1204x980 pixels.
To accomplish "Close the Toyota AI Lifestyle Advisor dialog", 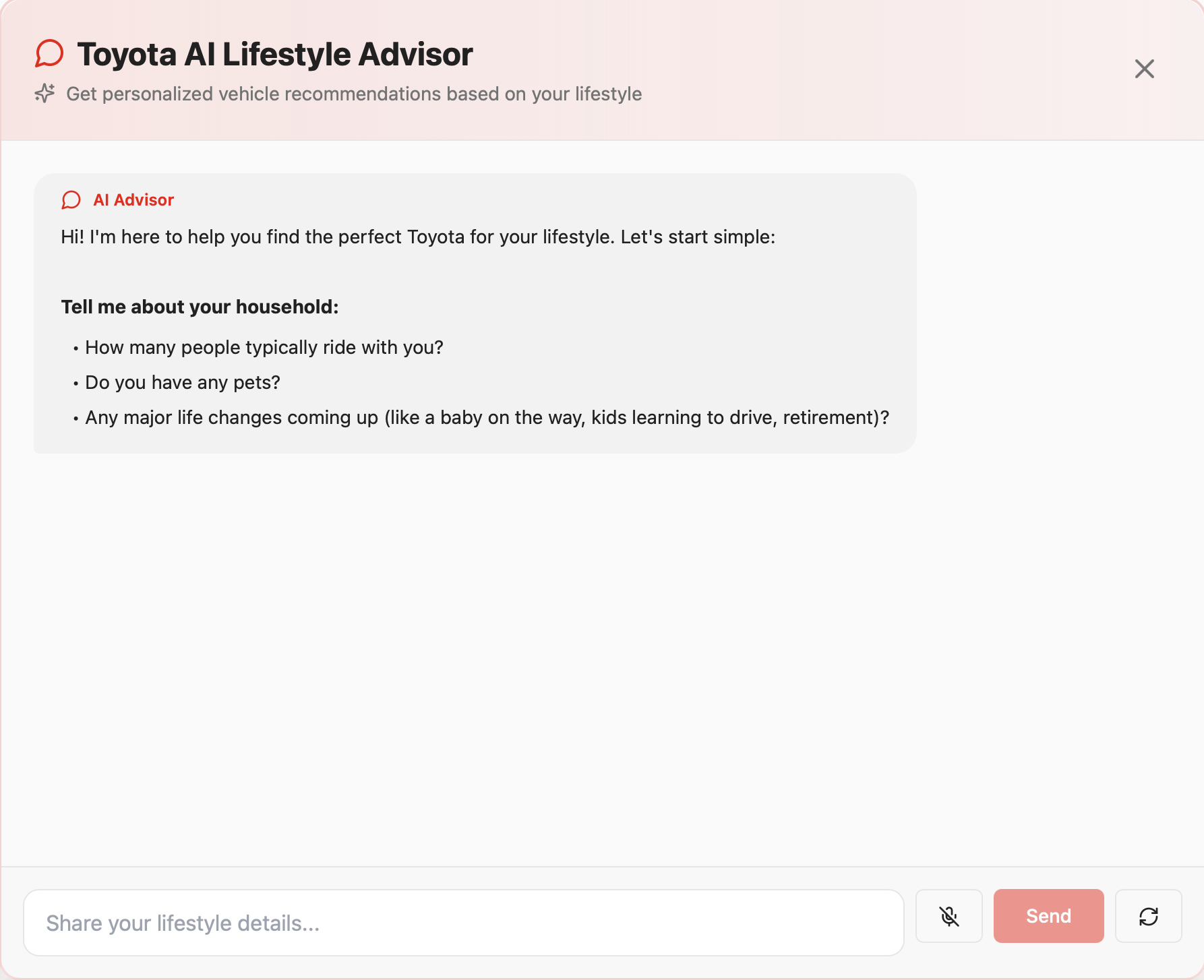I will point(1144,69).
